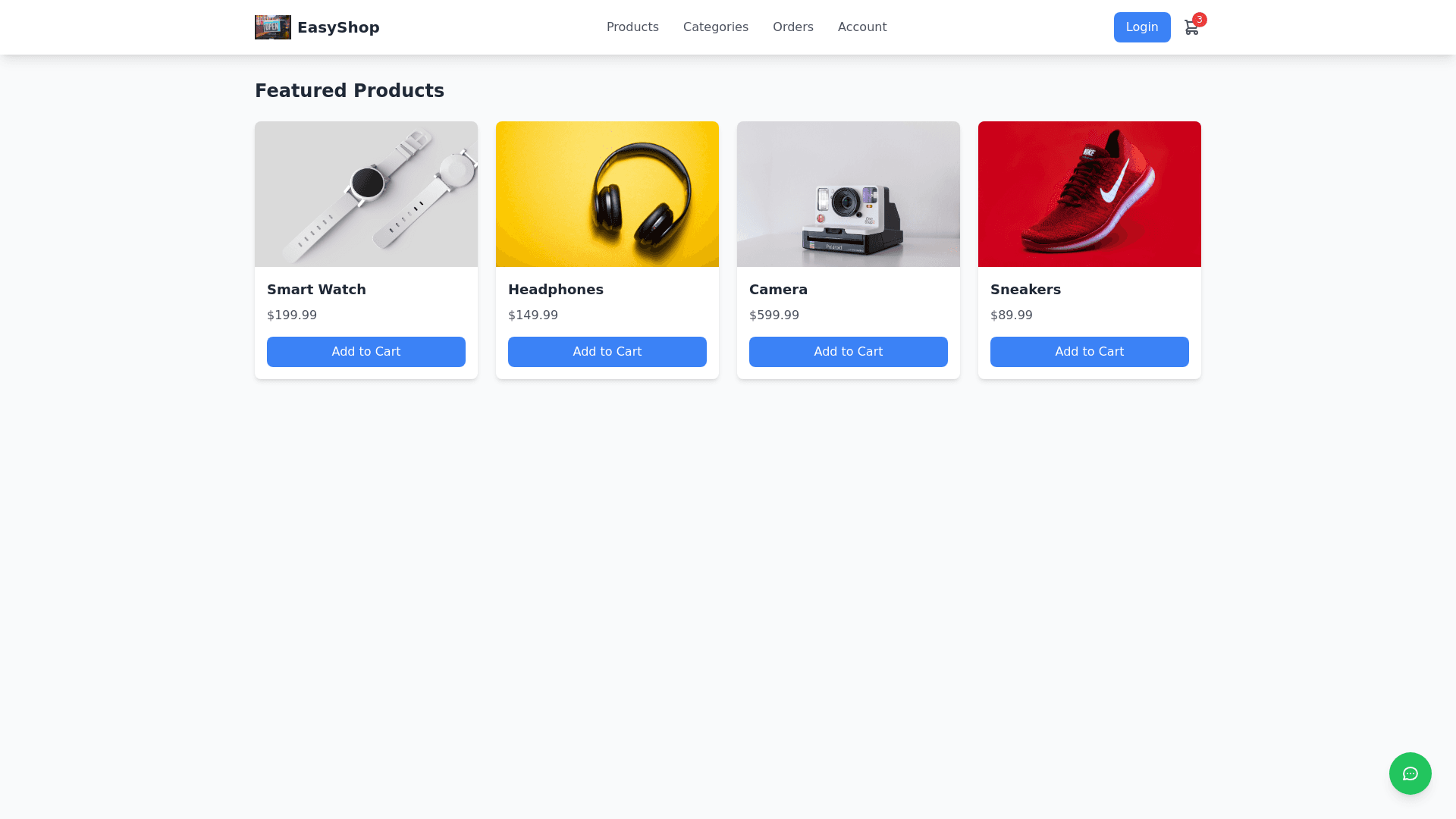View the red Sneakers product photo
The image size is (1456, 819).
pyautogui.click(x=1090, y=194)
